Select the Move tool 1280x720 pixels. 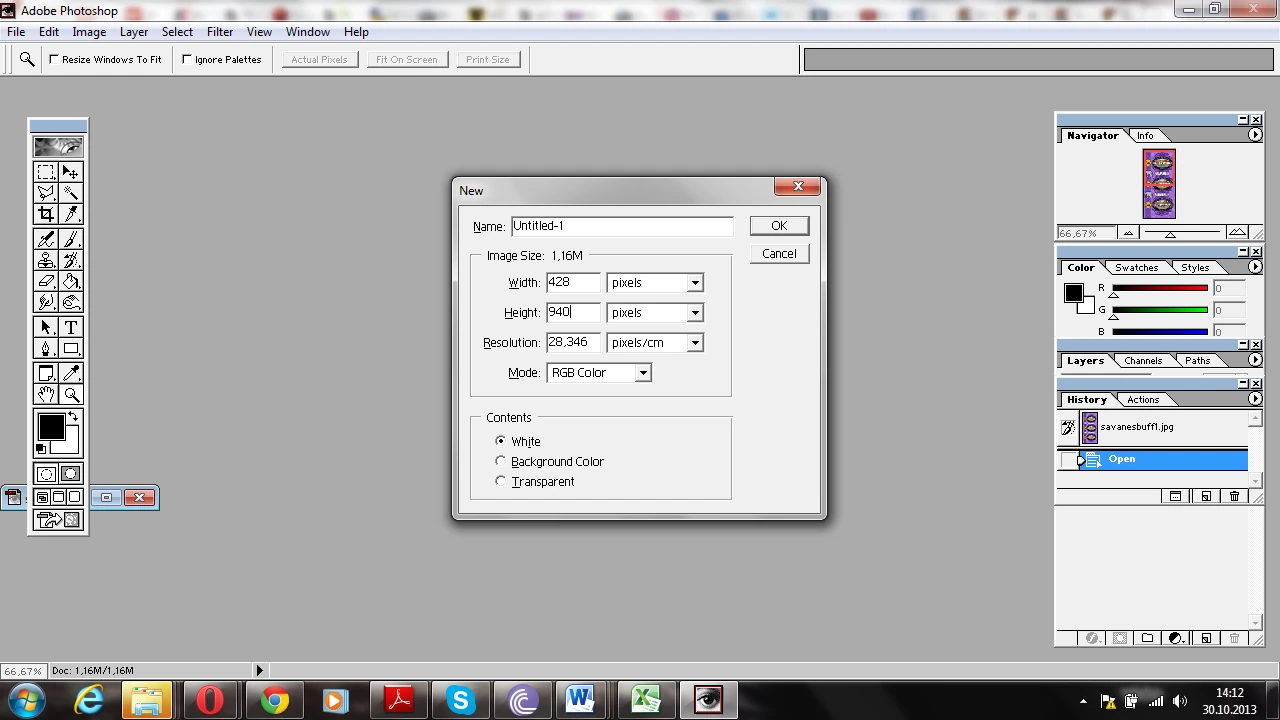pos(70,172)
